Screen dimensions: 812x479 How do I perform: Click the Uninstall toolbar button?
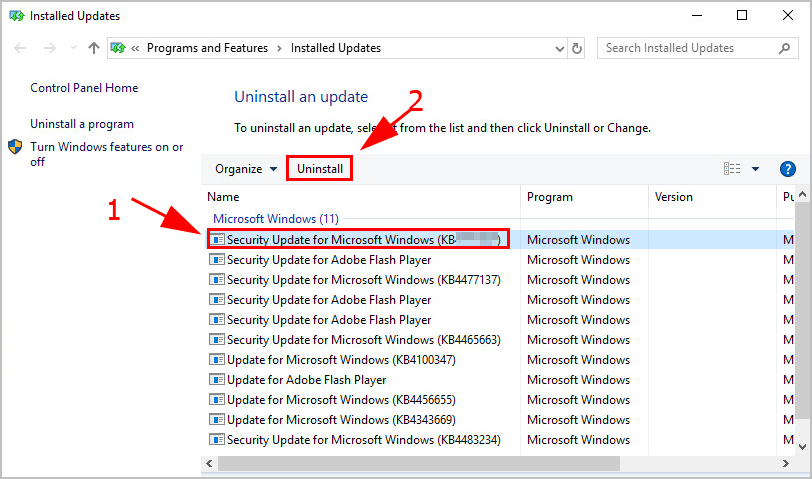320,169
